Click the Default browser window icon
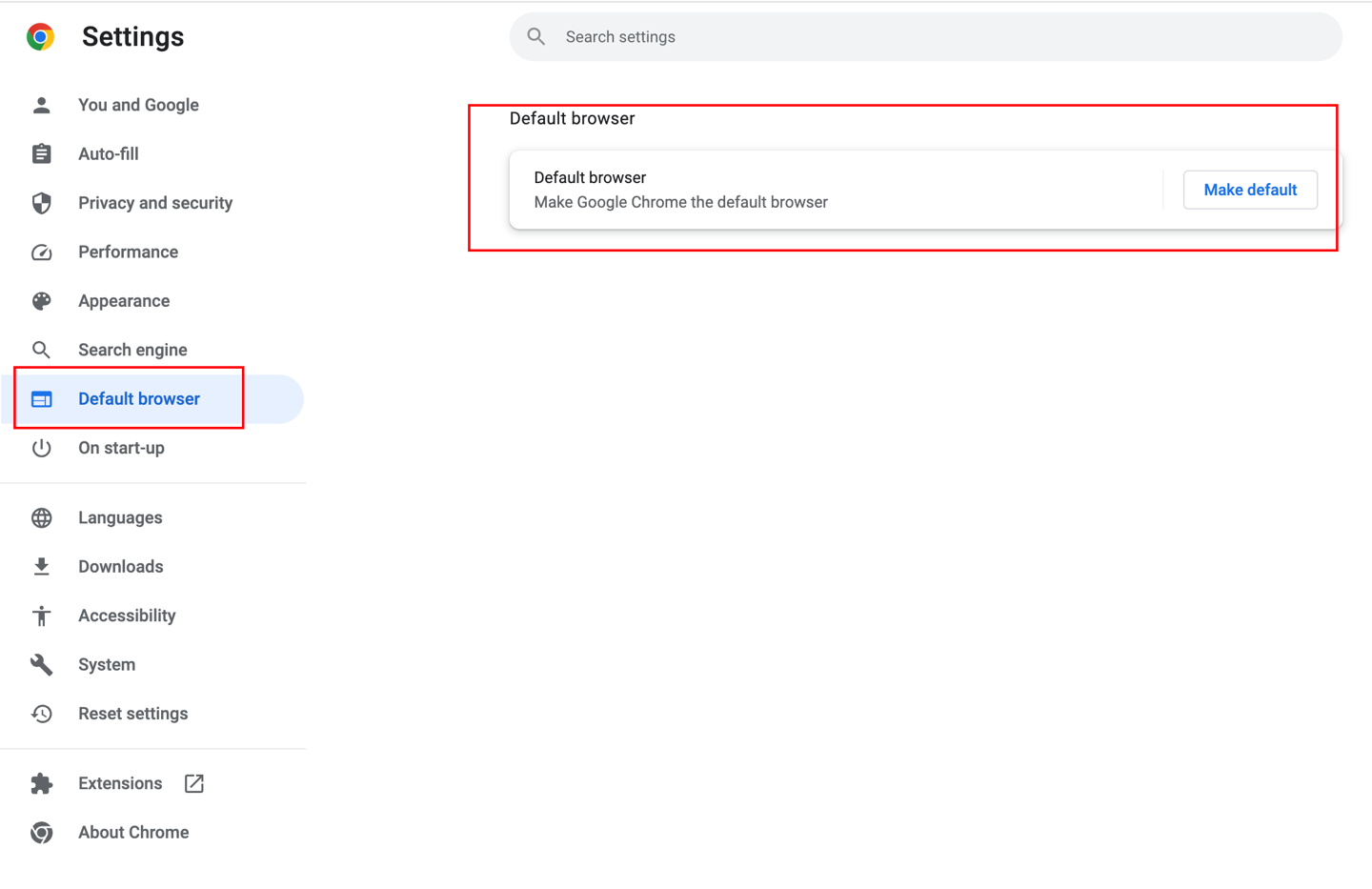The height and width of the screenshot is (889, 1372). (41, 399)
